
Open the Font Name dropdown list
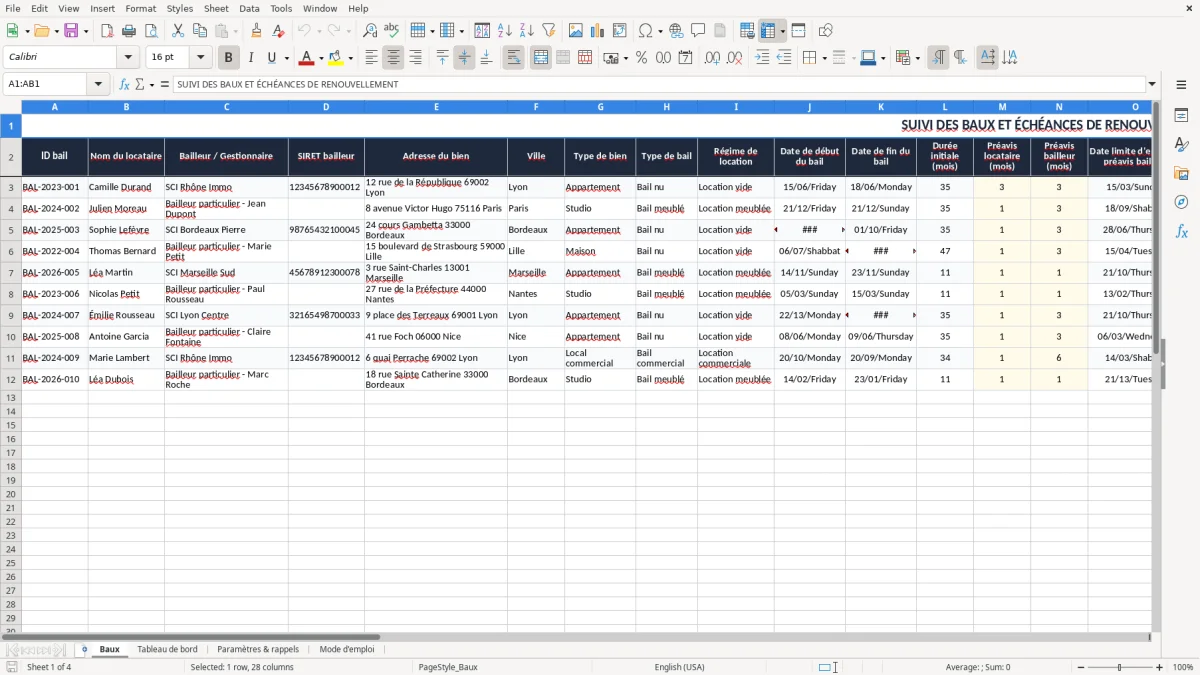tap(128, 58)
